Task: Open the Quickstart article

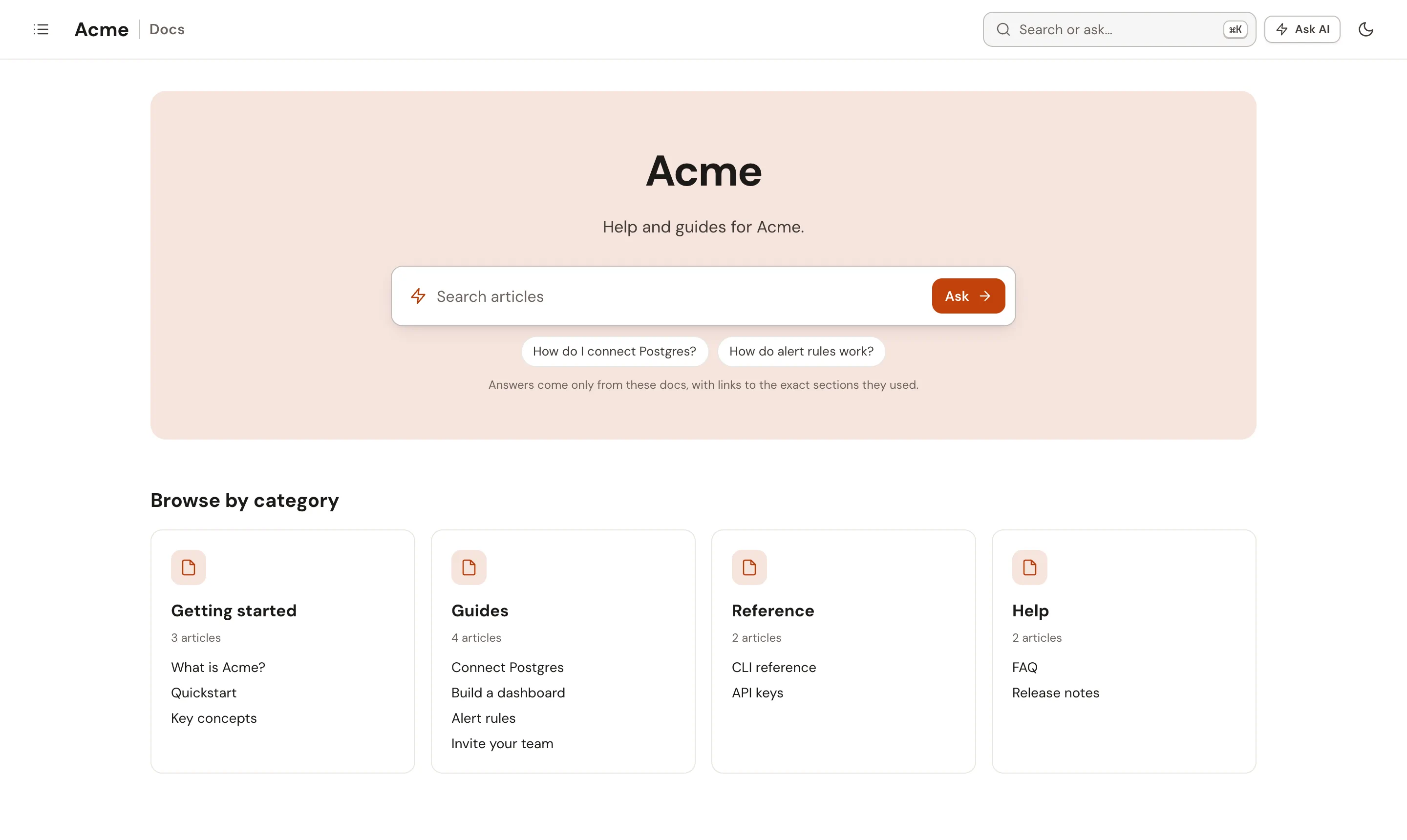Action: point(204,693)
